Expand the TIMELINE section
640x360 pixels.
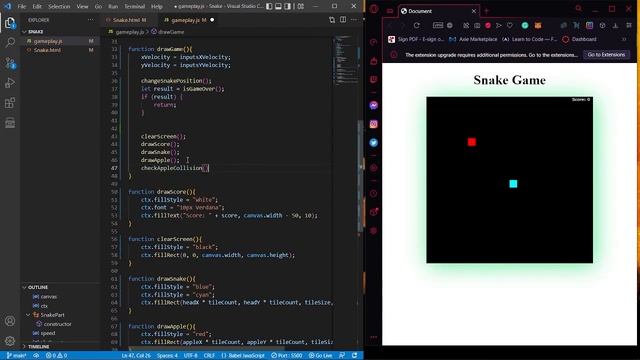click(x=59, y=347)
